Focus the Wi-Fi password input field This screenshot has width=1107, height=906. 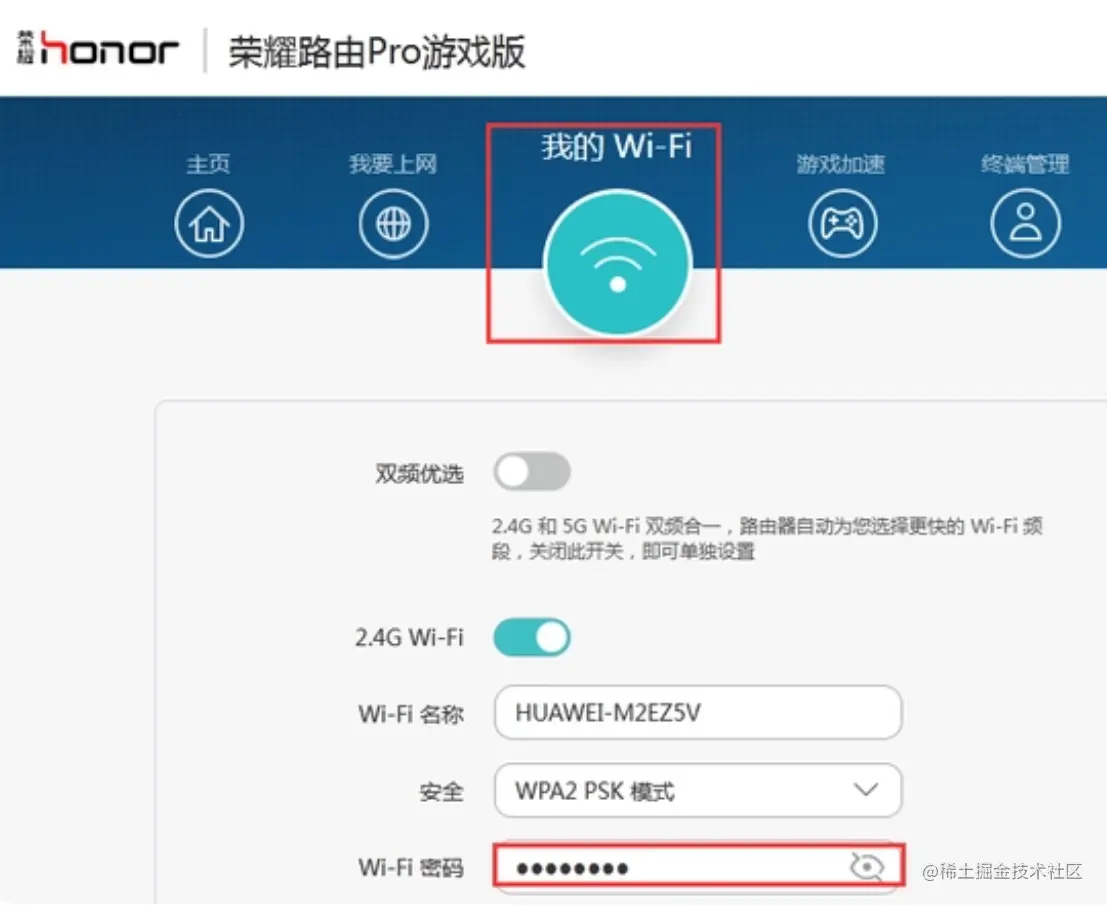coord(698,866)
